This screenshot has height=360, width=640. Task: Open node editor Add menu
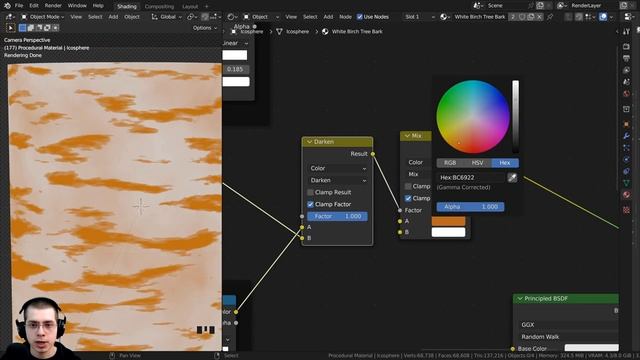328,17
